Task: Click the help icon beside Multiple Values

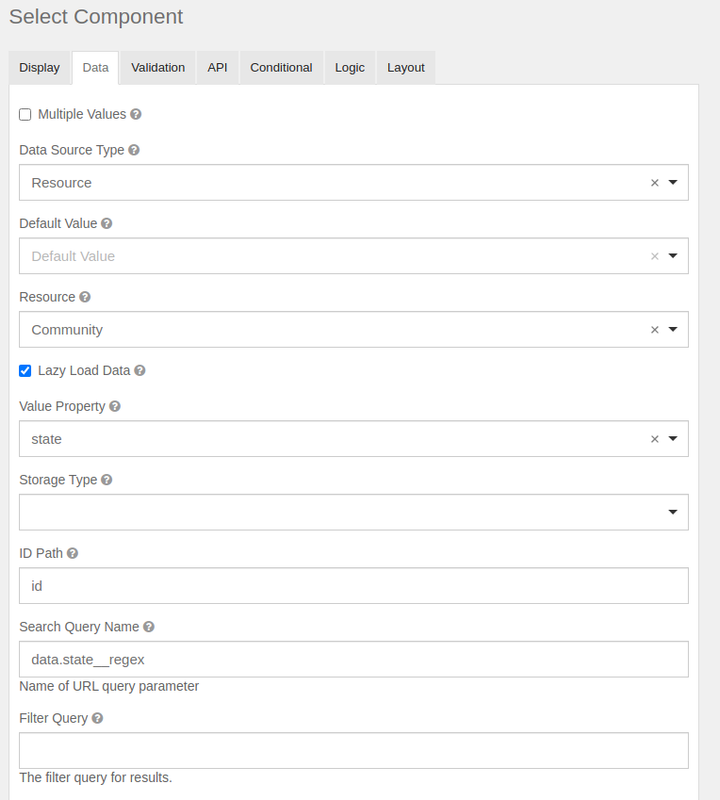Action: pos(136,114)
